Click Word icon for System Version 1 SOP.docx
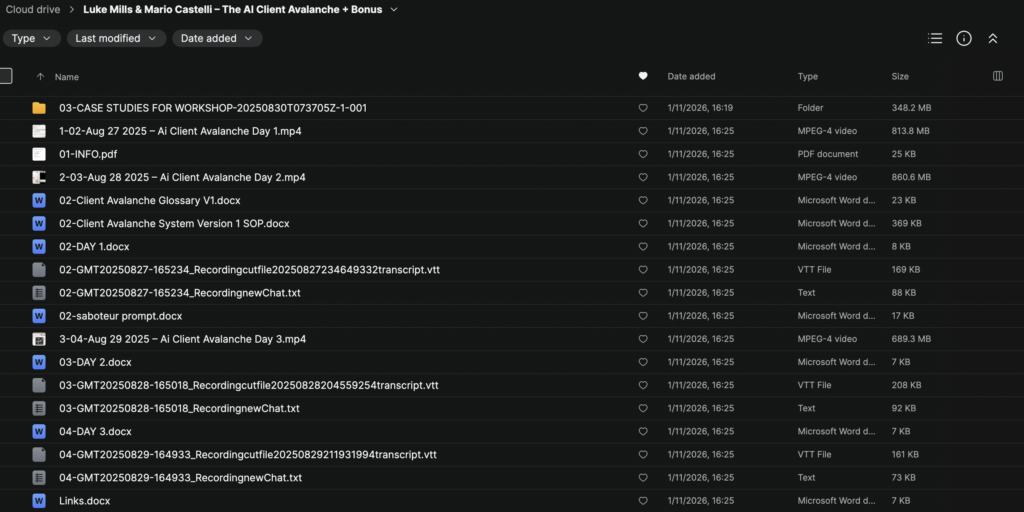This screenshot has height=512, width=1024. (39, 223)
